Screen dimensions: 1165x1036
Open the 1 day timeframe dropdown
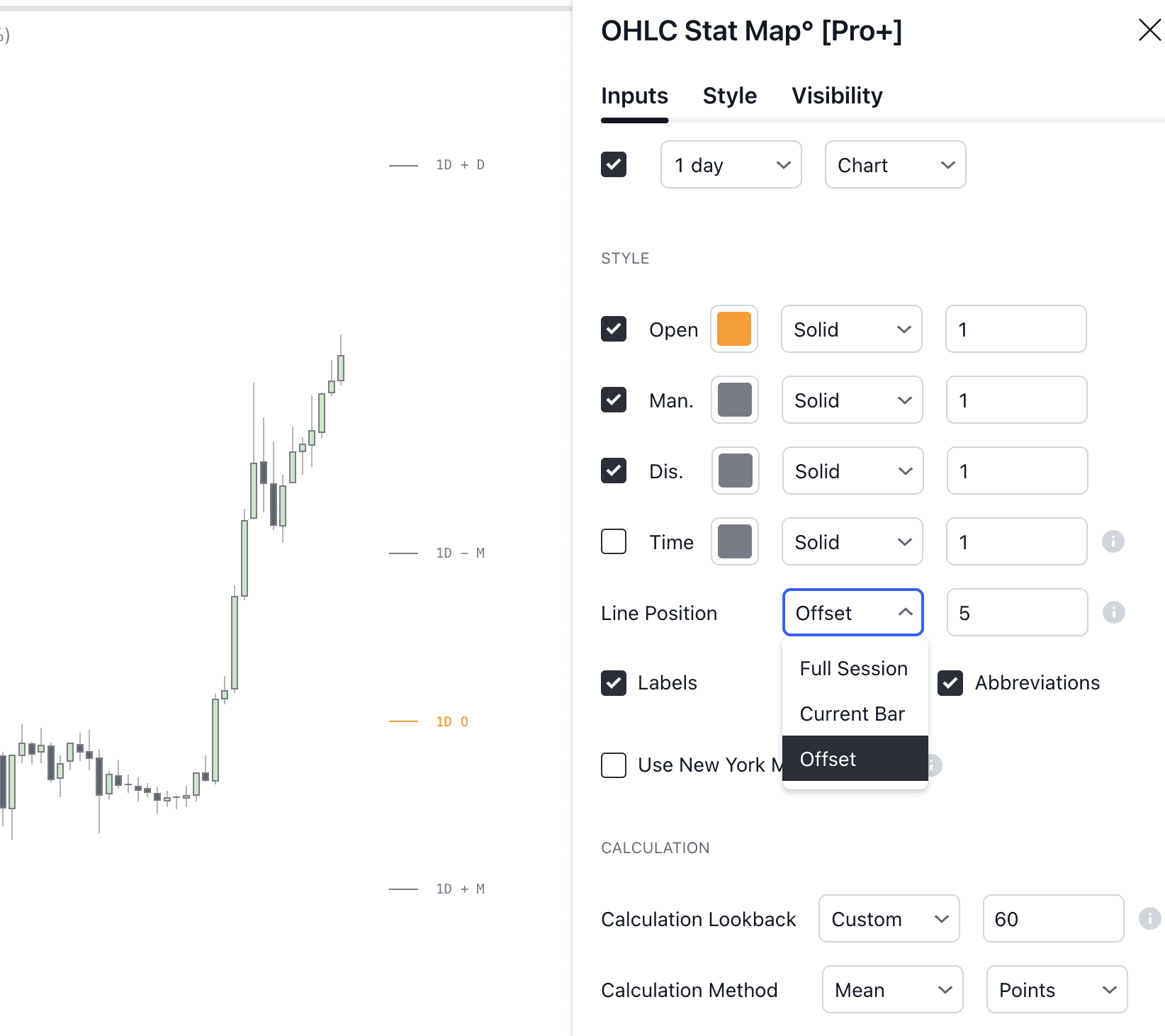(731, 165)
